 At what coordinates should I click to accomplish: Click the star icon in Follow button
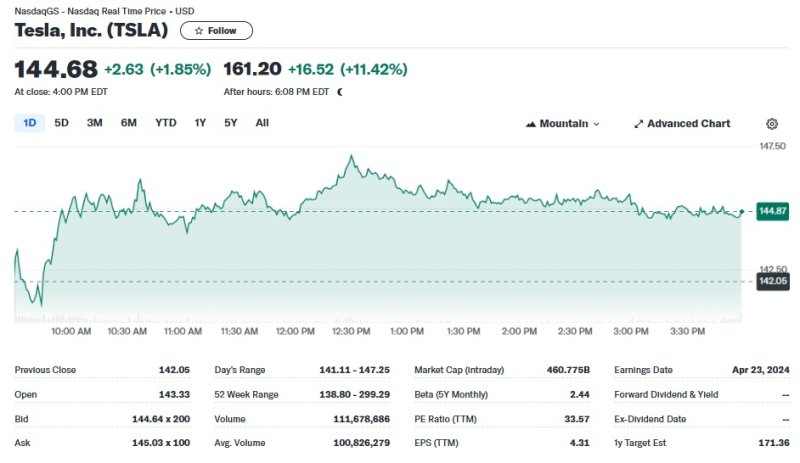198,31
